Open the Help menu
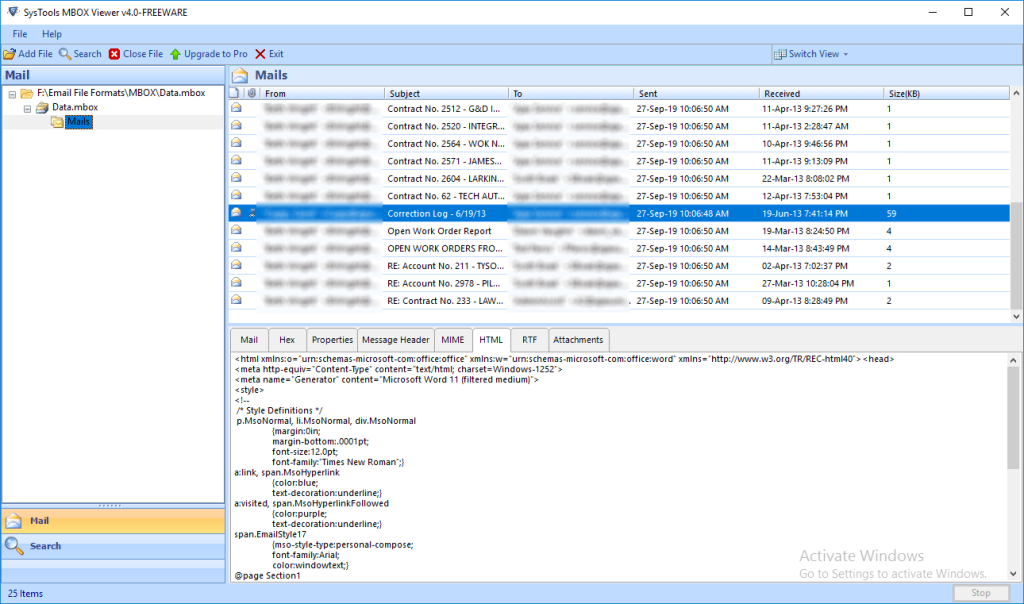 pos(52,34)
